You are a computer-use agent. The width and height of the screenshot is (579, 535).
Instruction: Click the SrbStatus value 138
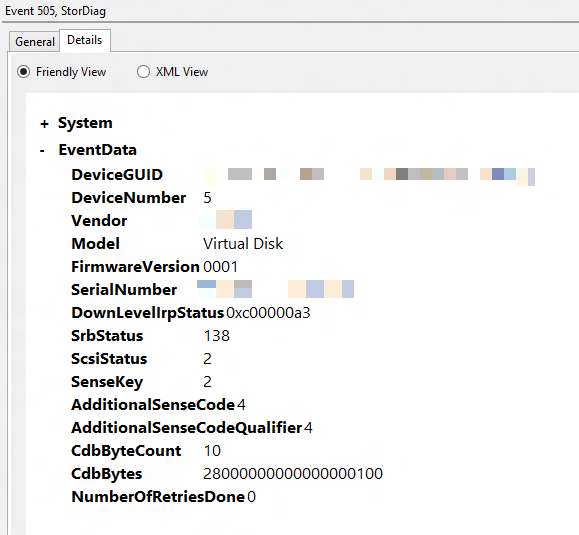(x=216, y=336)
